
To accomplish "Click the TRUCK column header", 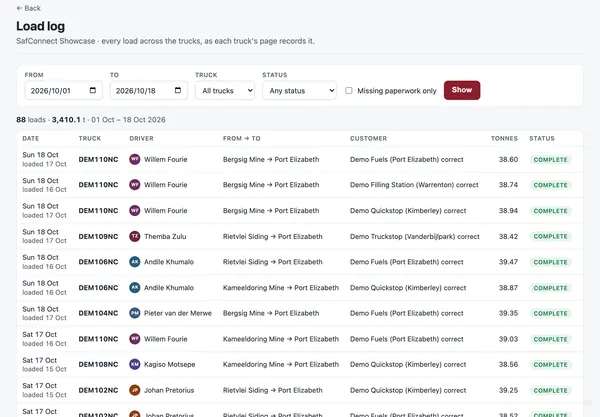I will (90, 138).
